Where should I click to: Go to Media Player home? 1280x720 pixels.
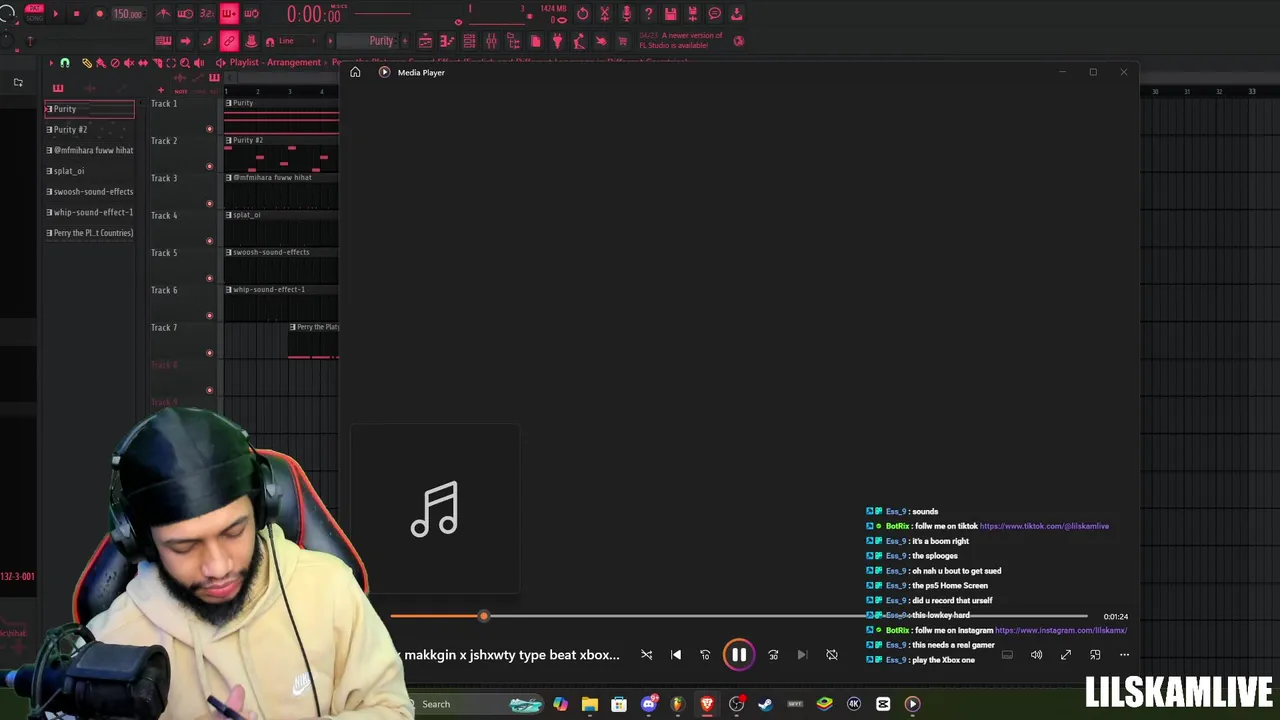click(x=355, y=72)
